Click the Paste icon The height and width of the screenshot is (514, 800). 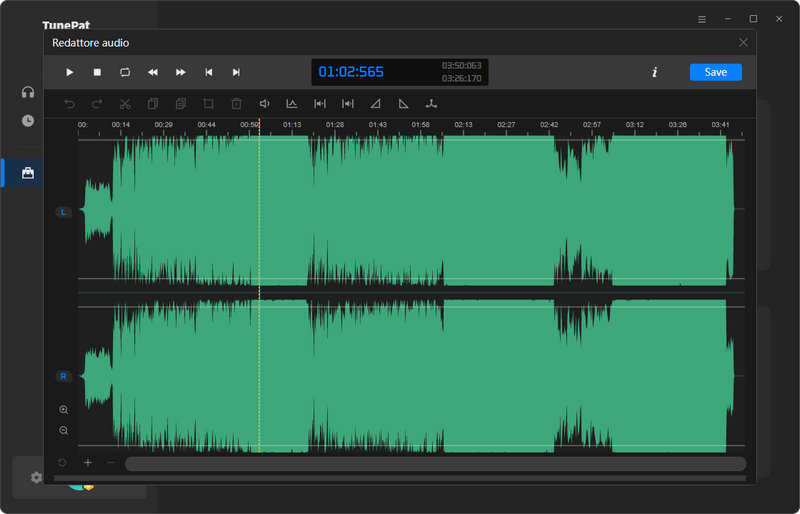pos(181,104)
